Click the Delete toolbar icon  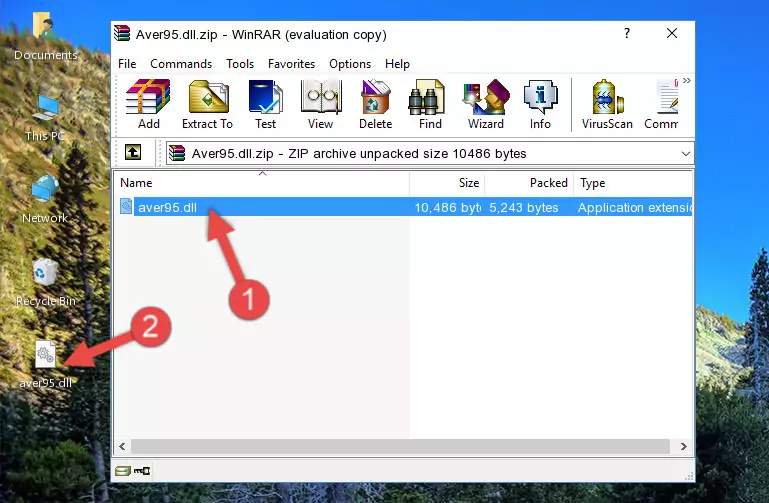375,104
